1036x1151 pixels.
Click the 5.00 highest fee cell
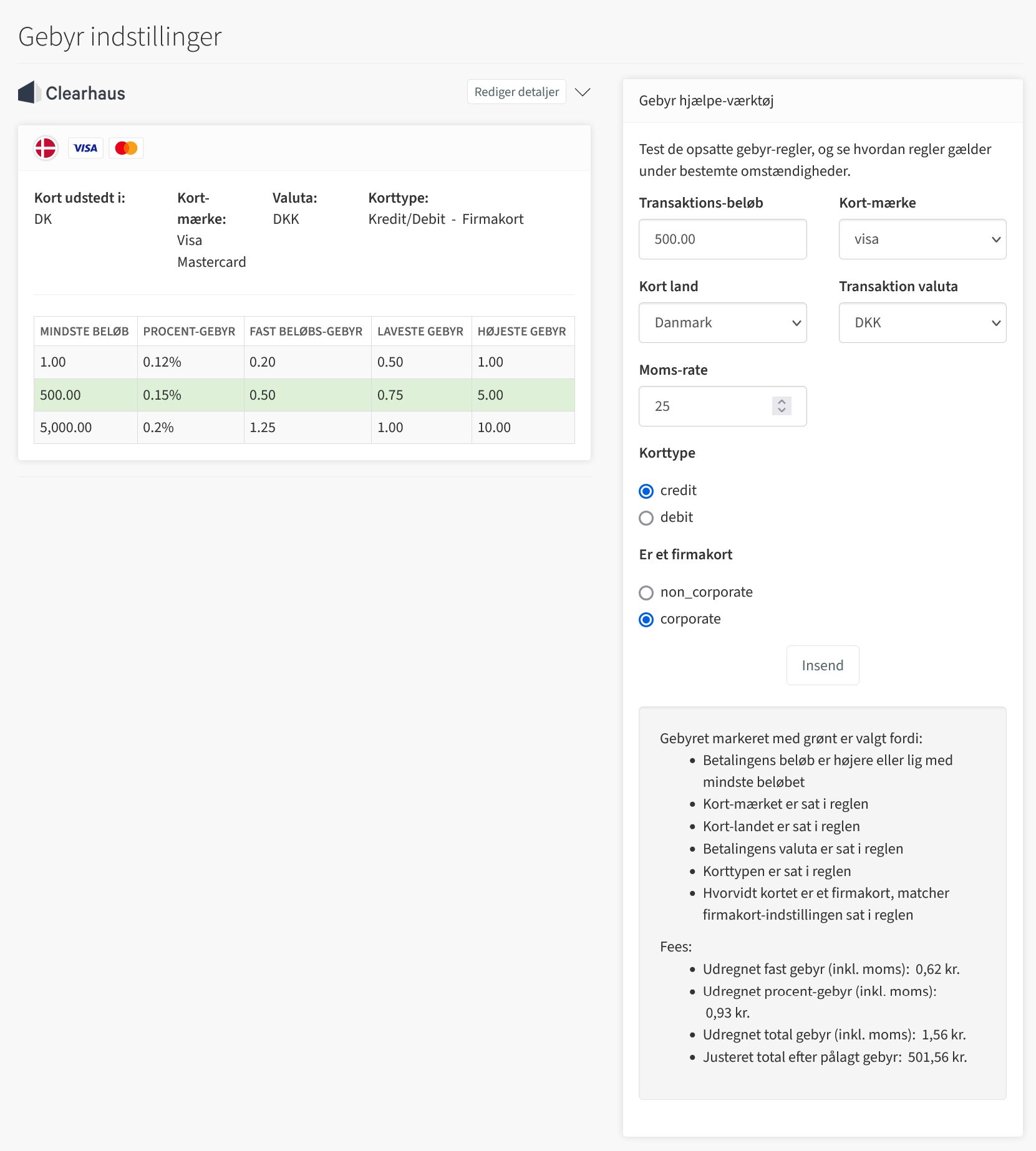tap(523, 395)
